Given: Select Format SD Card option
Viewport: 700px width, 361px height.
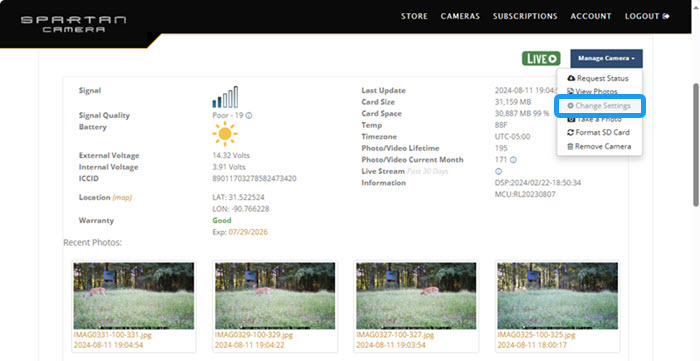Looking at the screenshot, I should click(599, 133).
